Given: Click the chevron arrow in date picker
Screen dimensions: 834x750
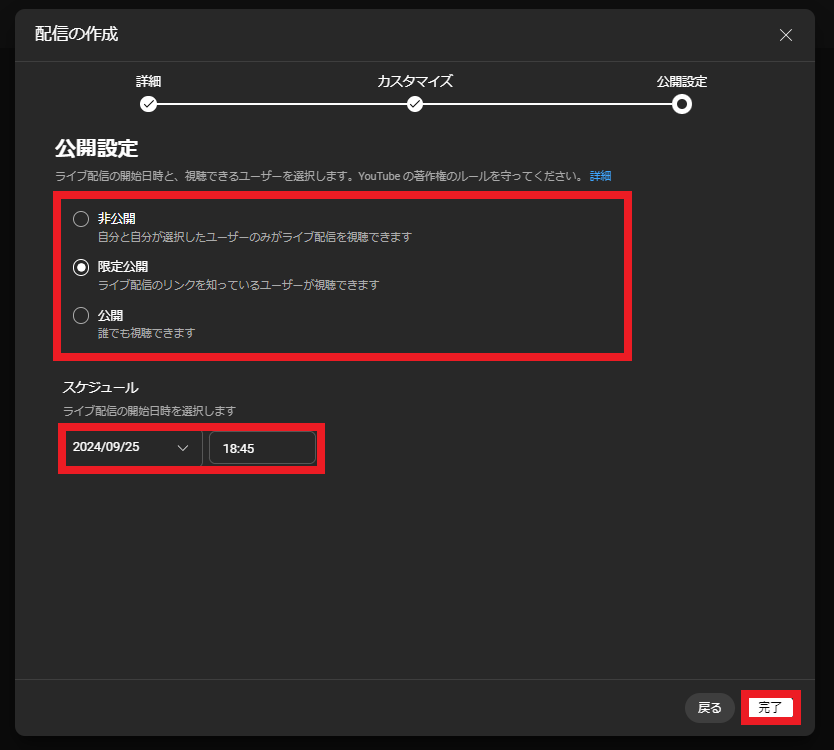Looking at the screenshot, I should pos(183,448).
